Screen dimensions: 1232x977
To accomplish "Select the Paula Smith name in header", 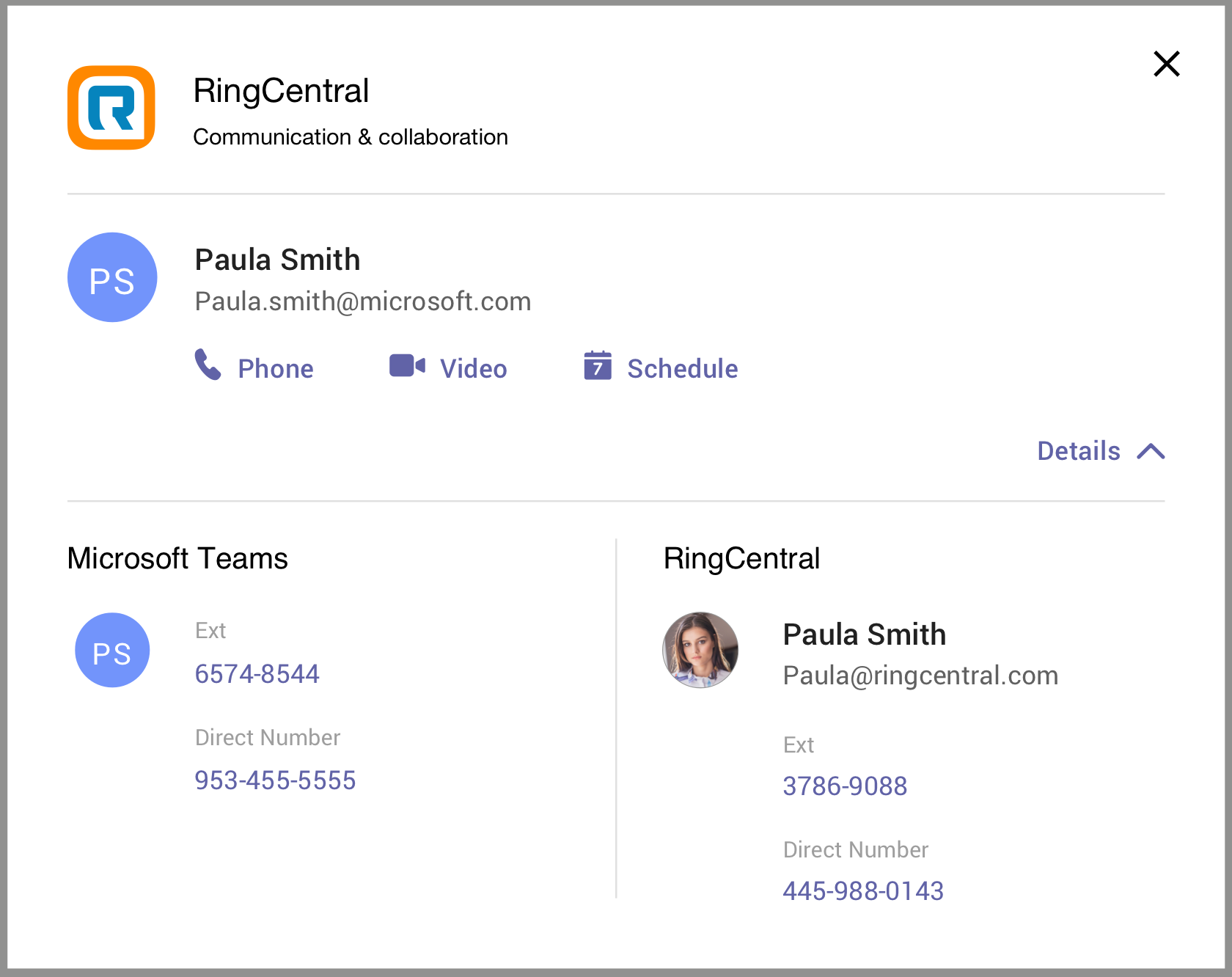I will pos(277,260).
